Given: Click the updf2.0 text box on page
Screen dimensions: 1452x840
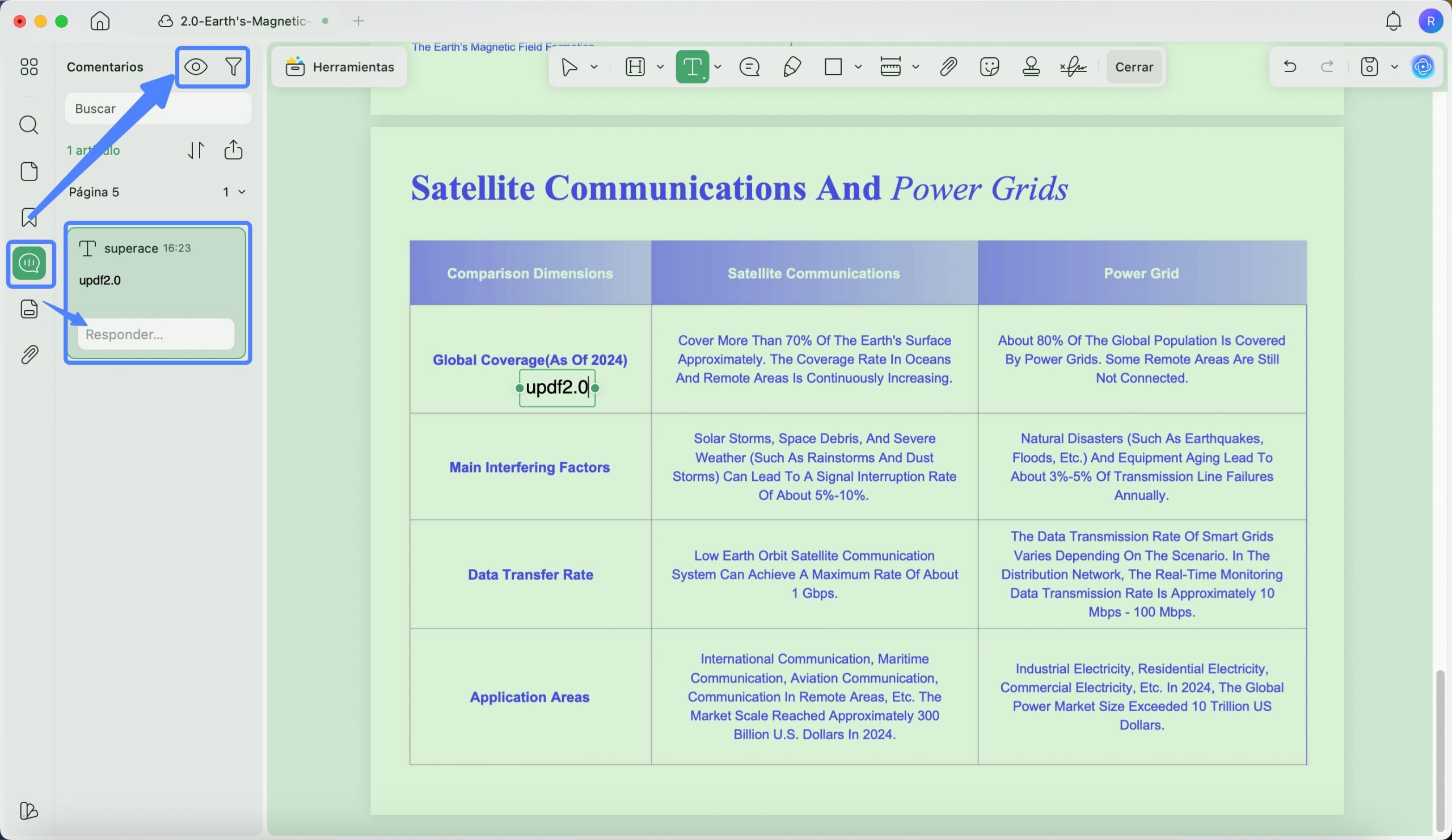Looking at the screenshot, I should click(556, 388).
